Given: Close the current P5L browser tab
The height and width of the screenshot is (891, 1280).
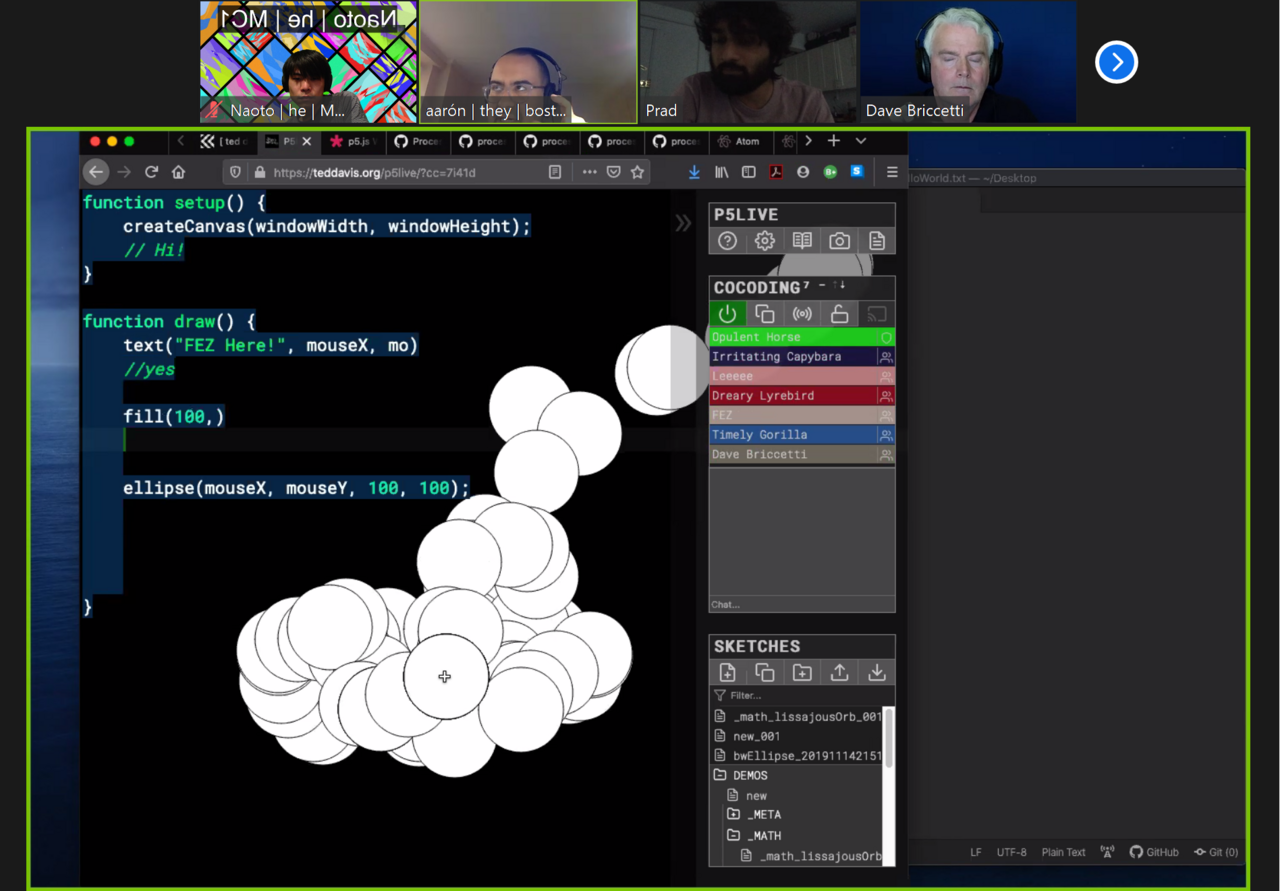Looking at the screenshot, I should [307, 141].
